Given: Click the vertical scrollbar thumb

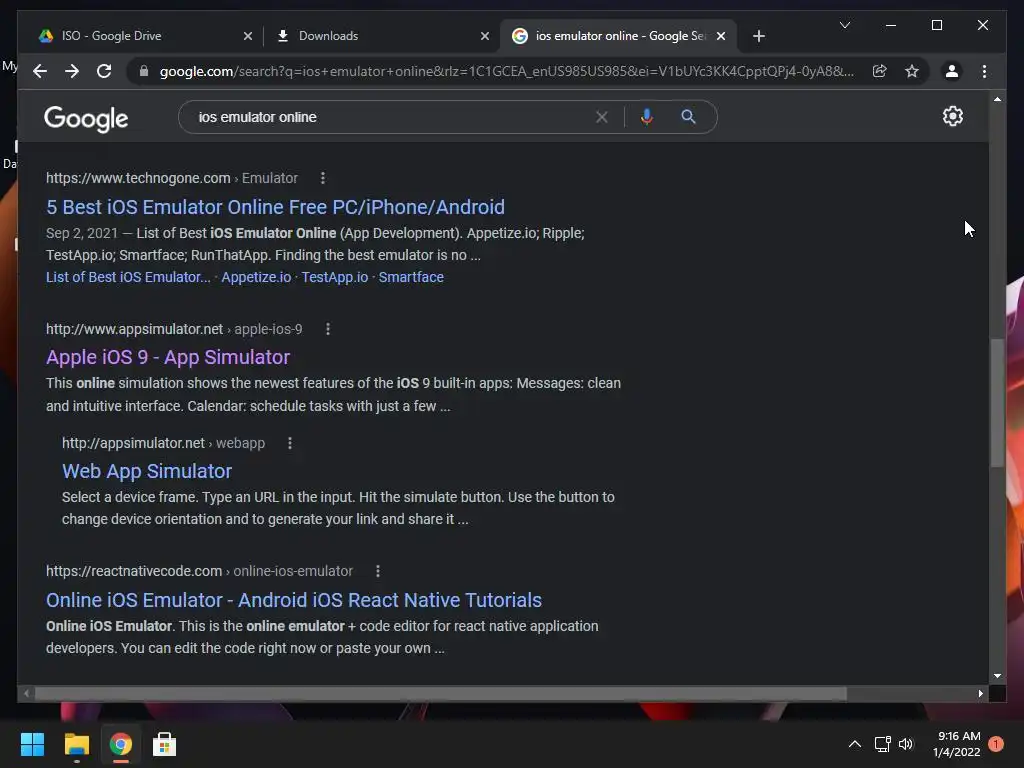Looking at the screenshot, I should click(997, 403).
